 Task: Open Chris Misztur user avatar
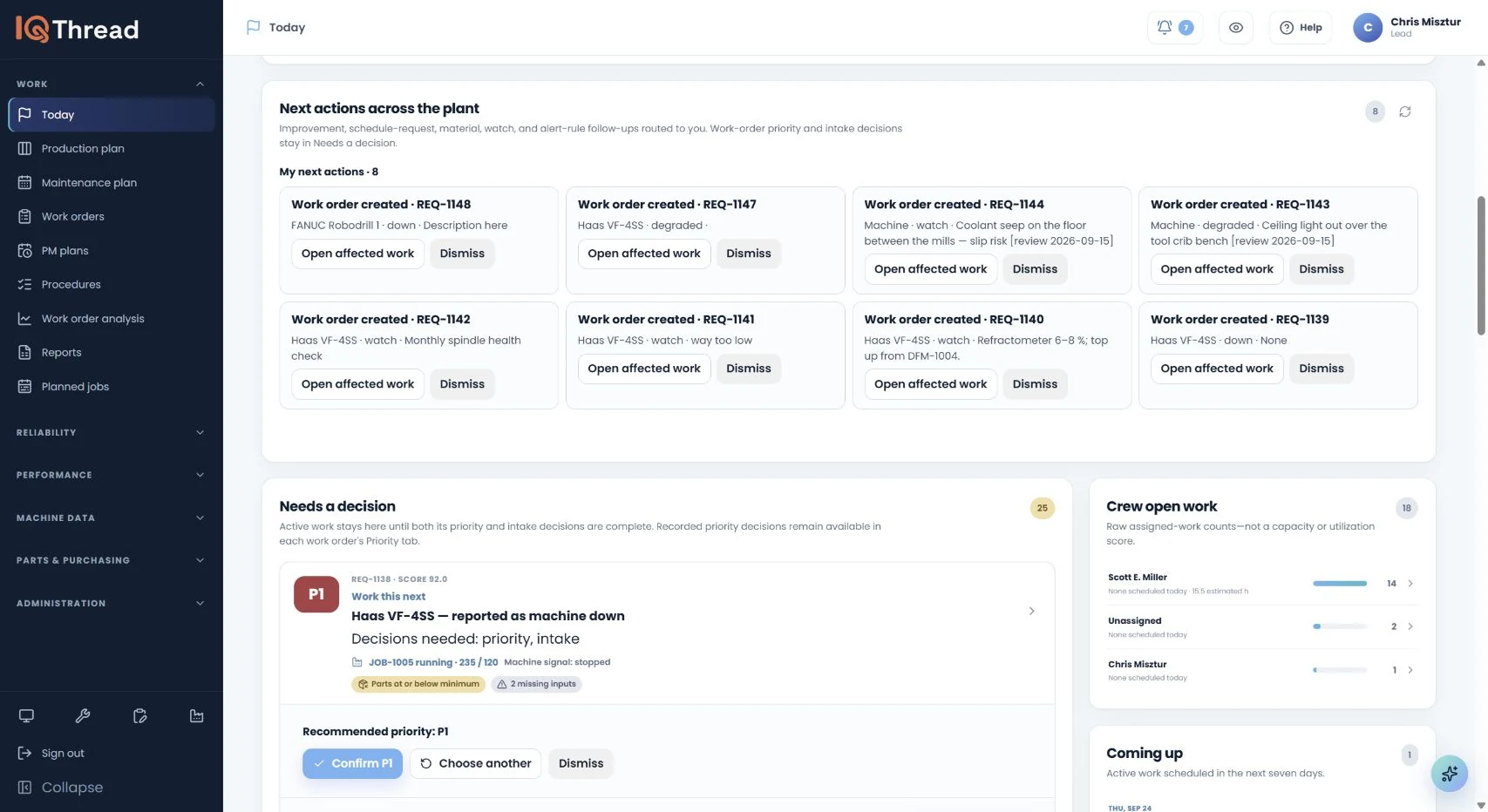1367,28
